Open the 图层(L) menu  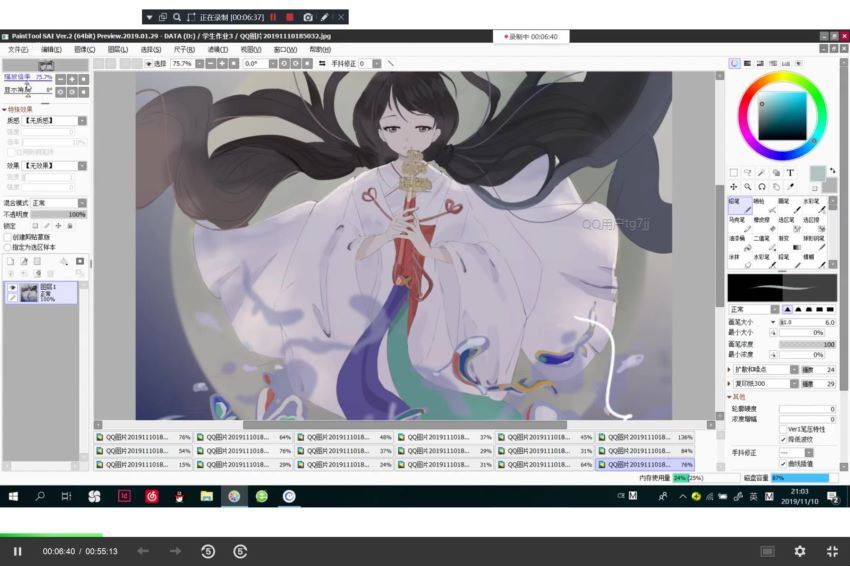(118, 49)
